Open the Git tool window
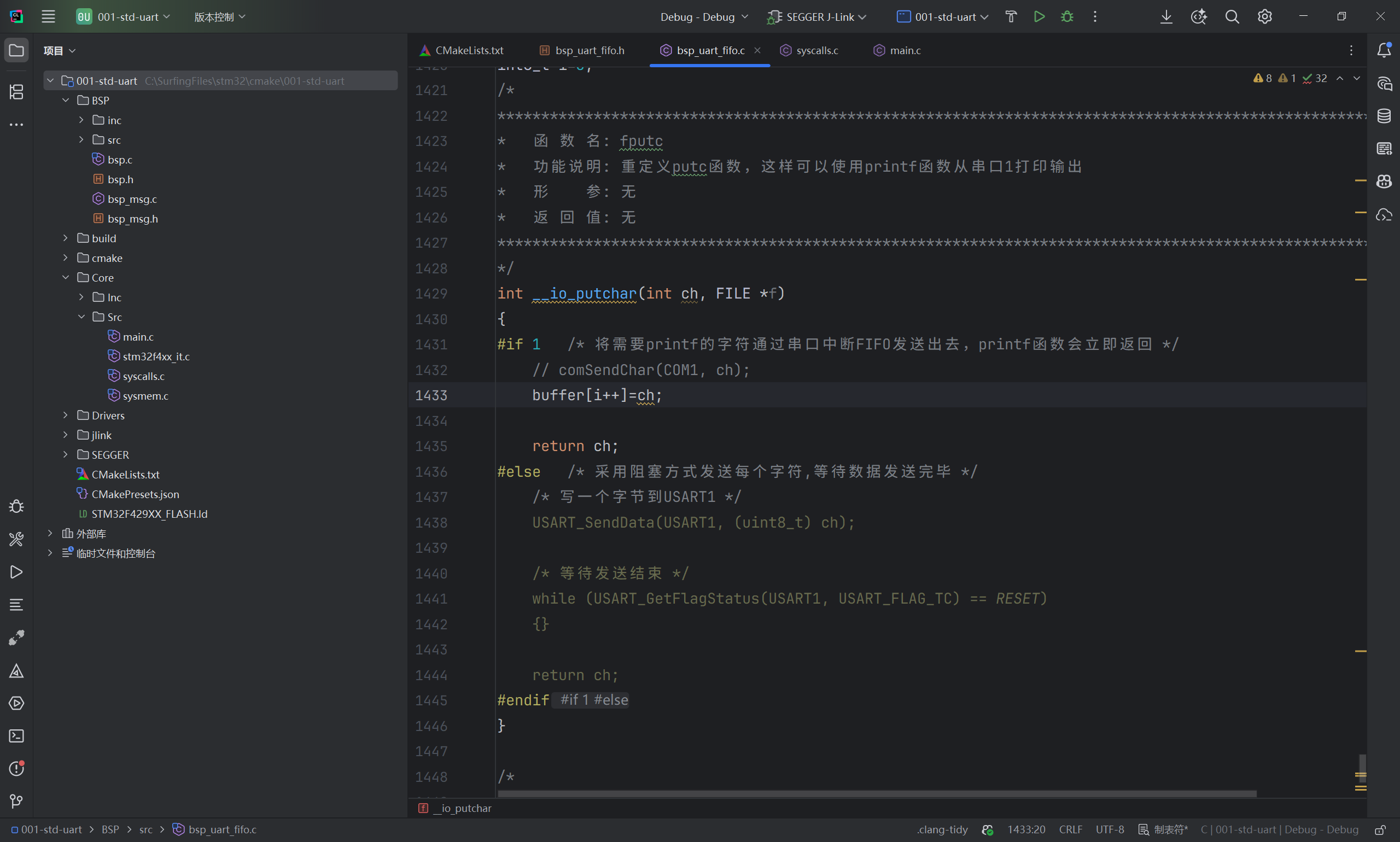Screen dimensions: 1400x842 coord(16,801)
